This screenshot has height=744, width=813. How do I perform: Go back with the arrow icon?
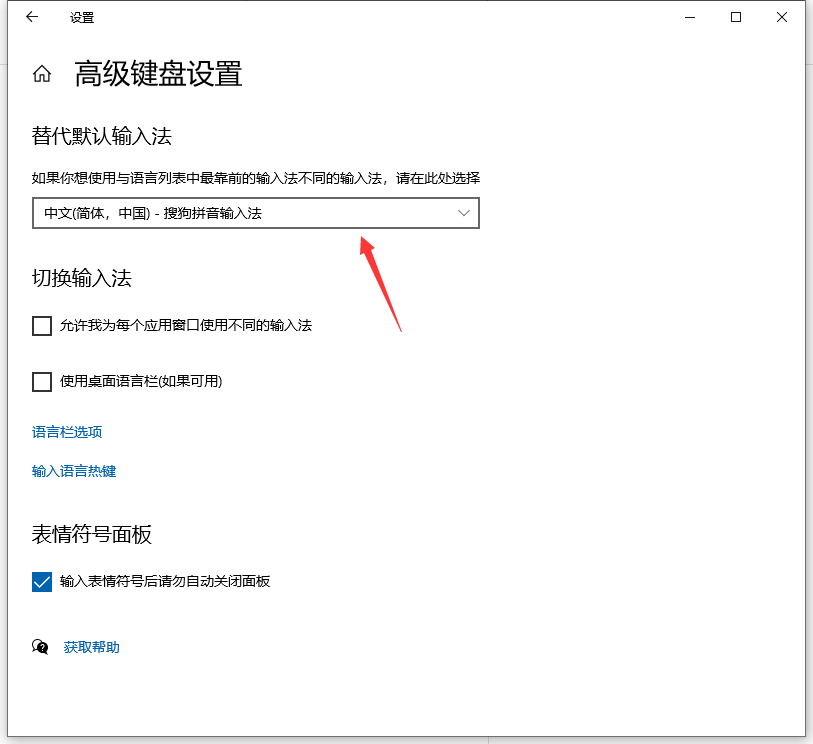[32, 17]
